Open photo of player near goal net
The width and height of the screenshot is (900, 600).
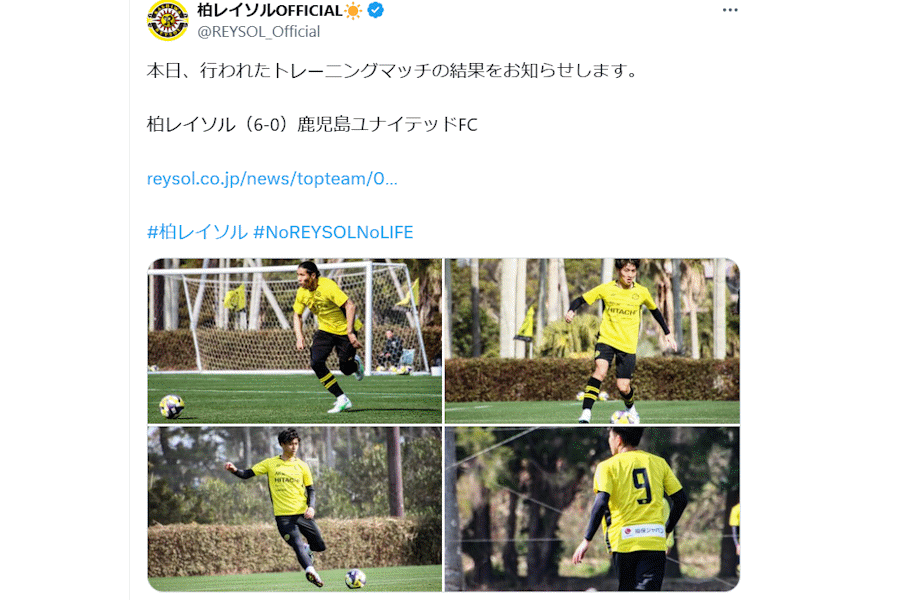tap(295, 341)
